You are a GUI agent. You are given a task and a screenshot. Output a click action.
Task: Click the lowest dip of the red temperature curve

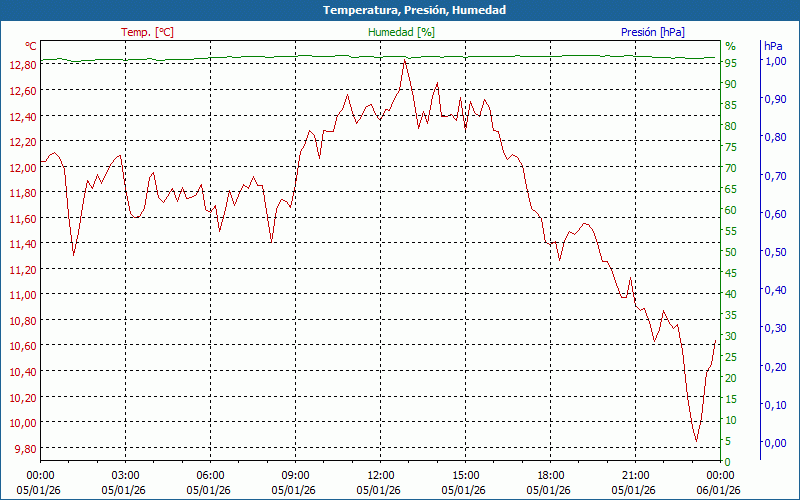696,441
